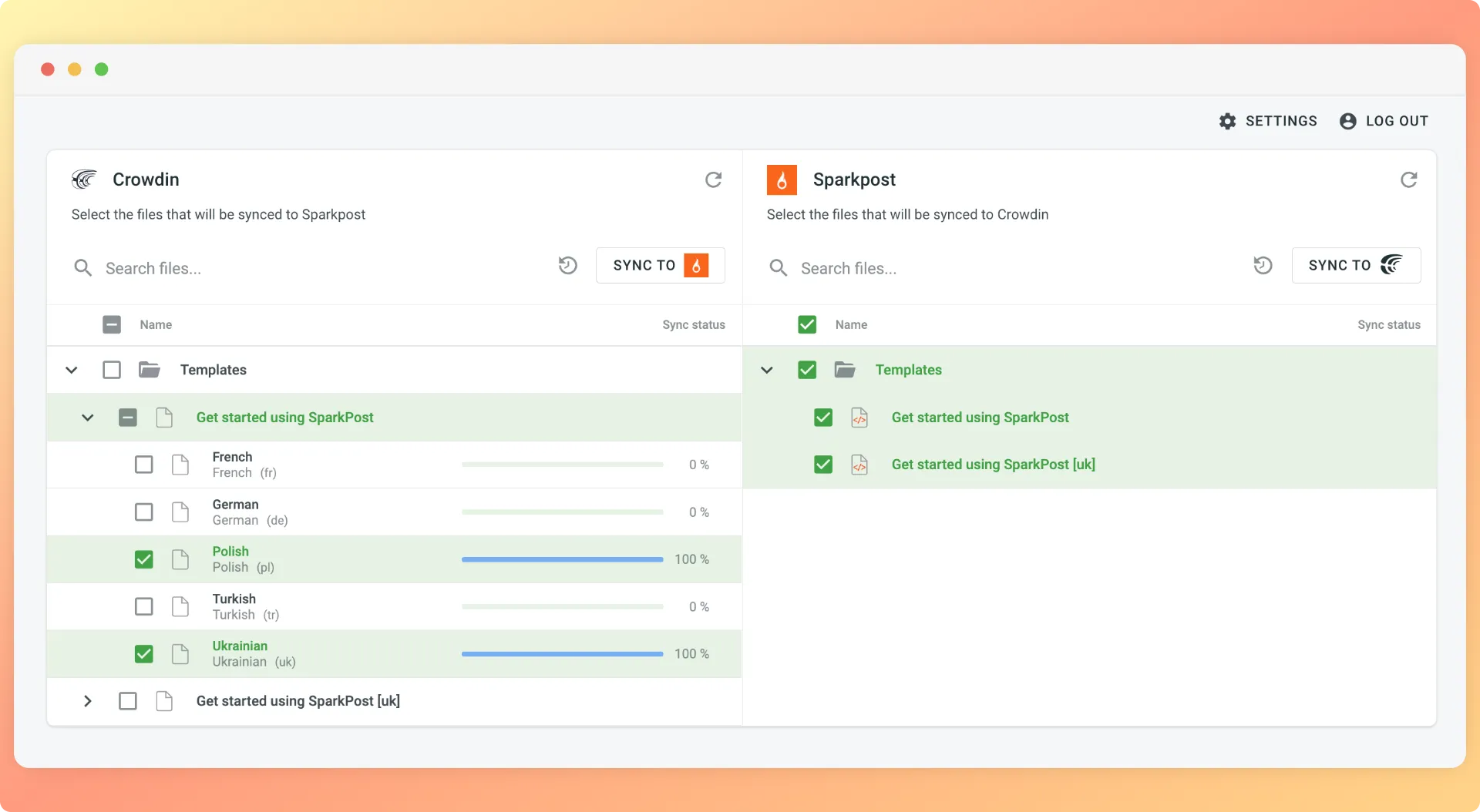Image resolution: width=1480 pixels, height=812 pixels.
Task: Uncheck Sparkpost Get started using SparkPost checkbox
Action: (823, 418)
